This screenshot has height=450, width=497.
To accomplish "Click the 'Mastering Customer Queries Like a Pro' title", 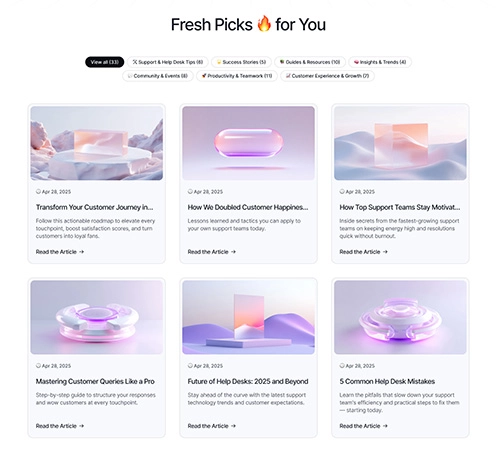I will tap(95, 381).
